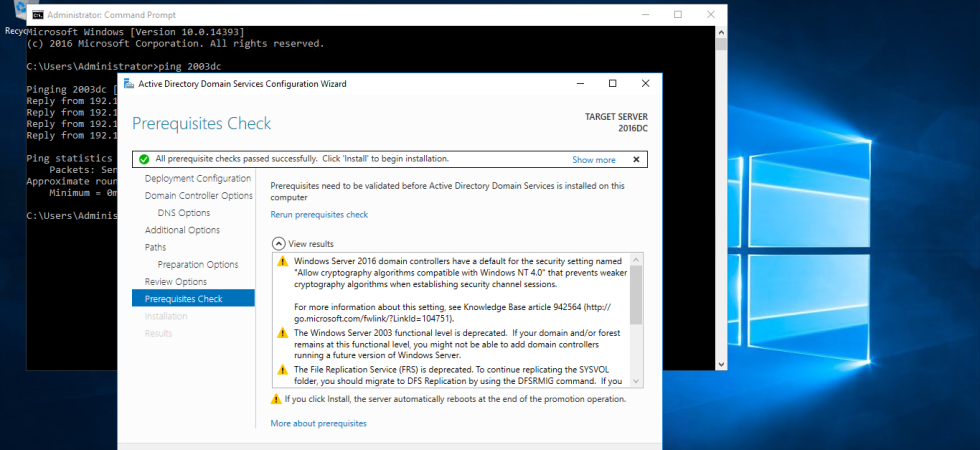Minimize the AD DS Configuration Wizard
The width and height of the screenshot is (980, 450).
click(x=581, y=84)
